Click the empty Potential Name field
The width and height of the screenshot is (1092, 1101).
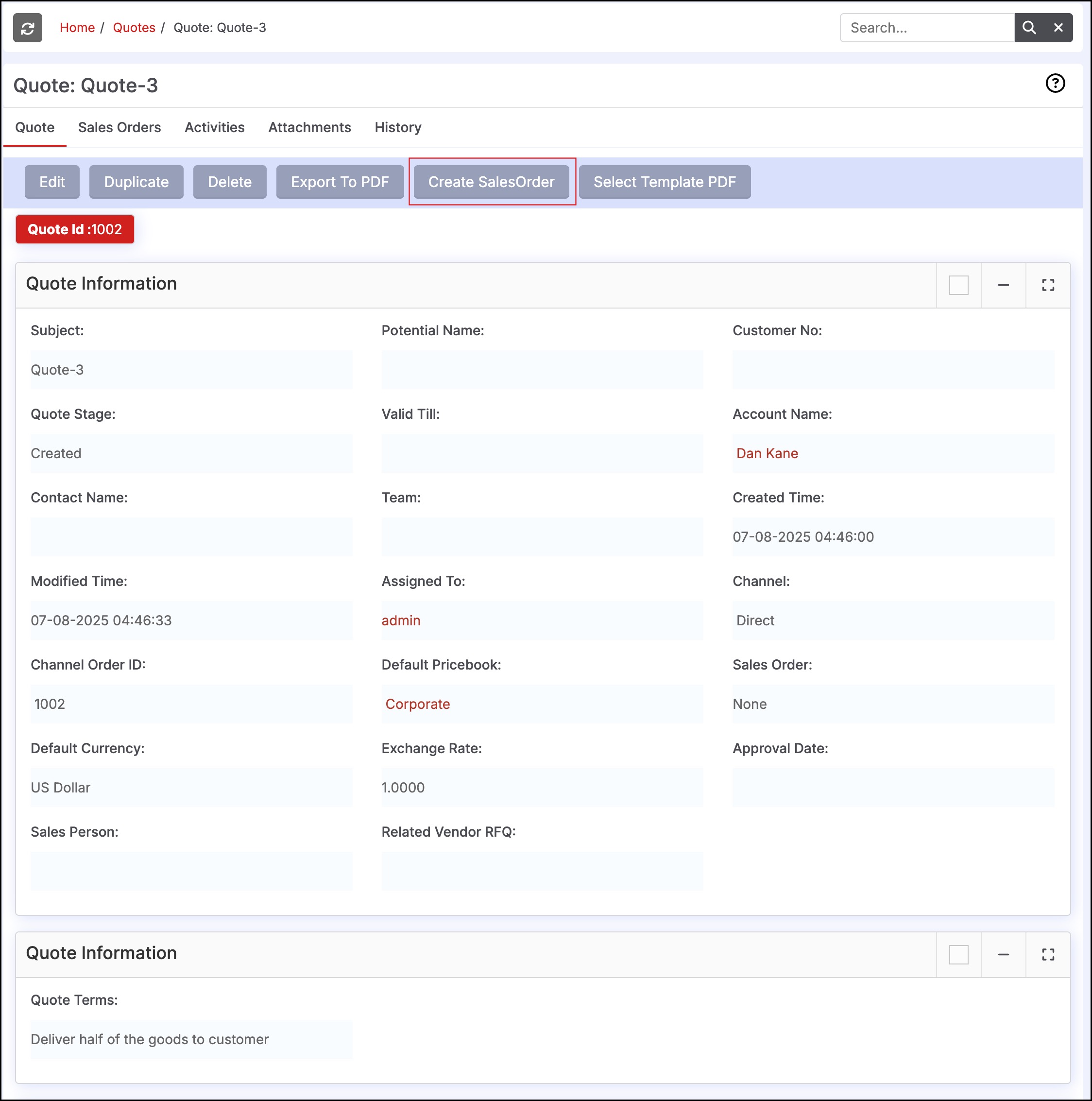click(x=542, y=370)
